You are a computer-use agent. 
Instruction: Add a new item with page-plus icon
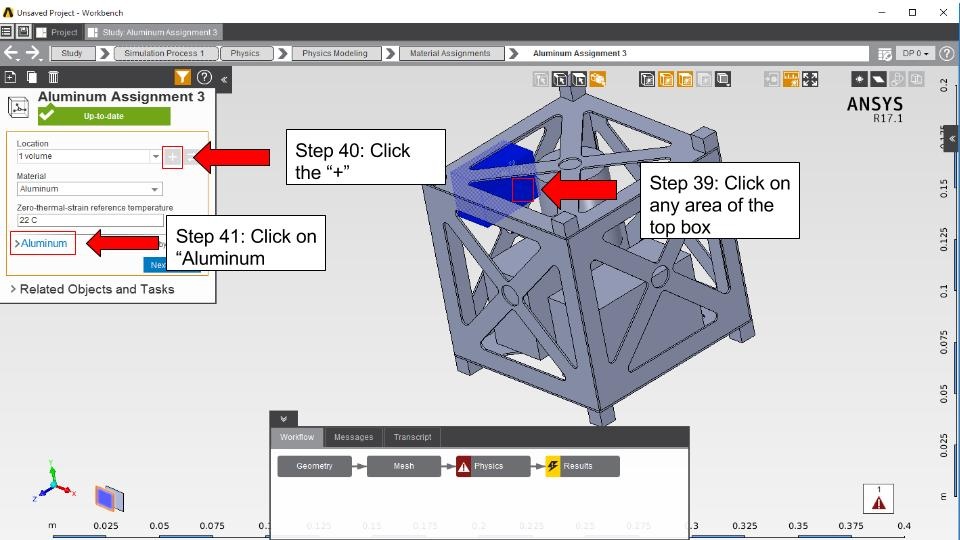pyautogui.click(x=10, y=77)
